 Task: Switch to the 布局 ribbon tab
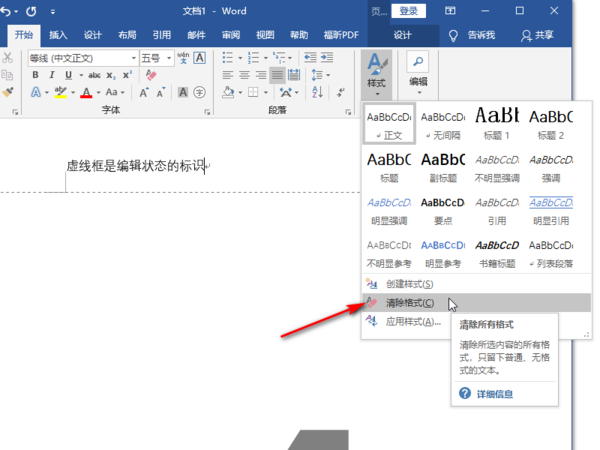click(x=127, y=35)
